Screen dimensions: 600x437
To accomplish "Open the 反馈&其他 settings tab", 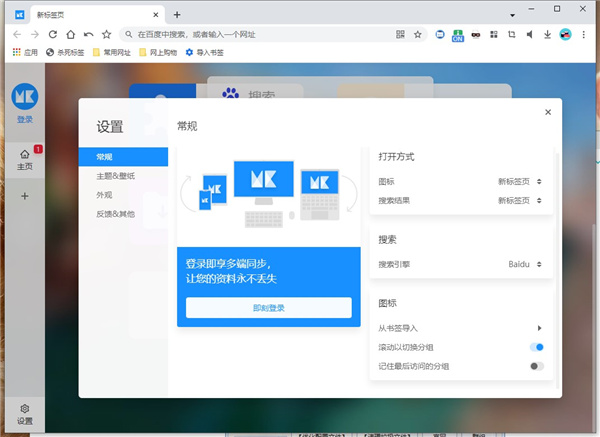I will (115, 214).
